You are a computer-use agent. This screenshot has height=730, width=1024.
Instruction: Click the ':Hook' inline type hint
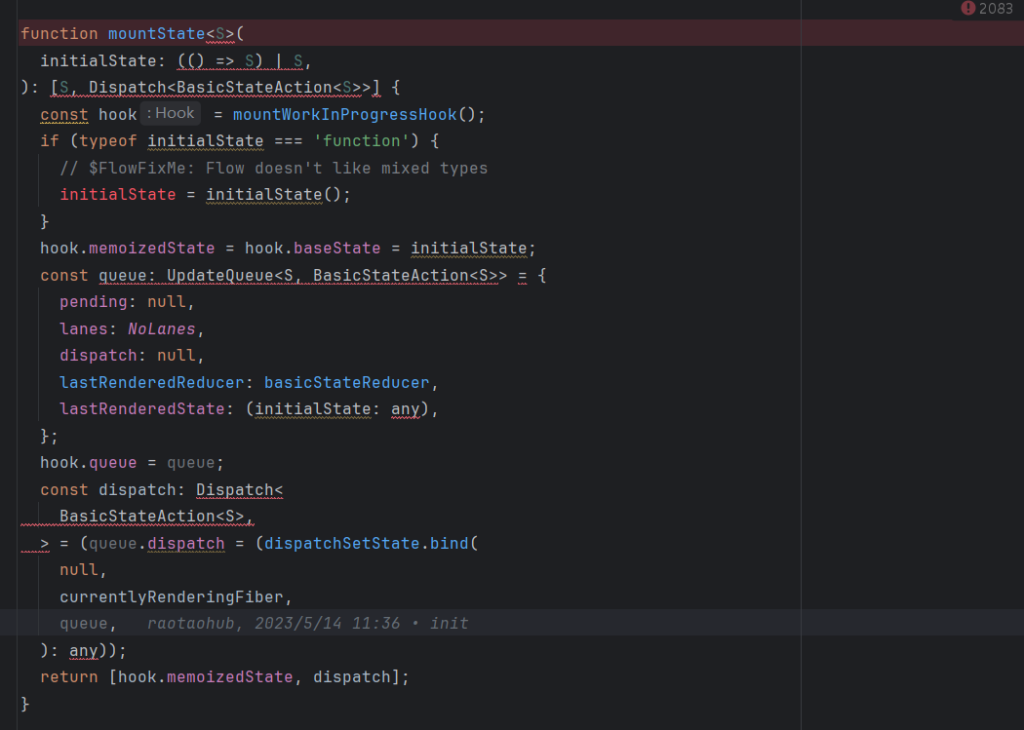pos(170,113)
